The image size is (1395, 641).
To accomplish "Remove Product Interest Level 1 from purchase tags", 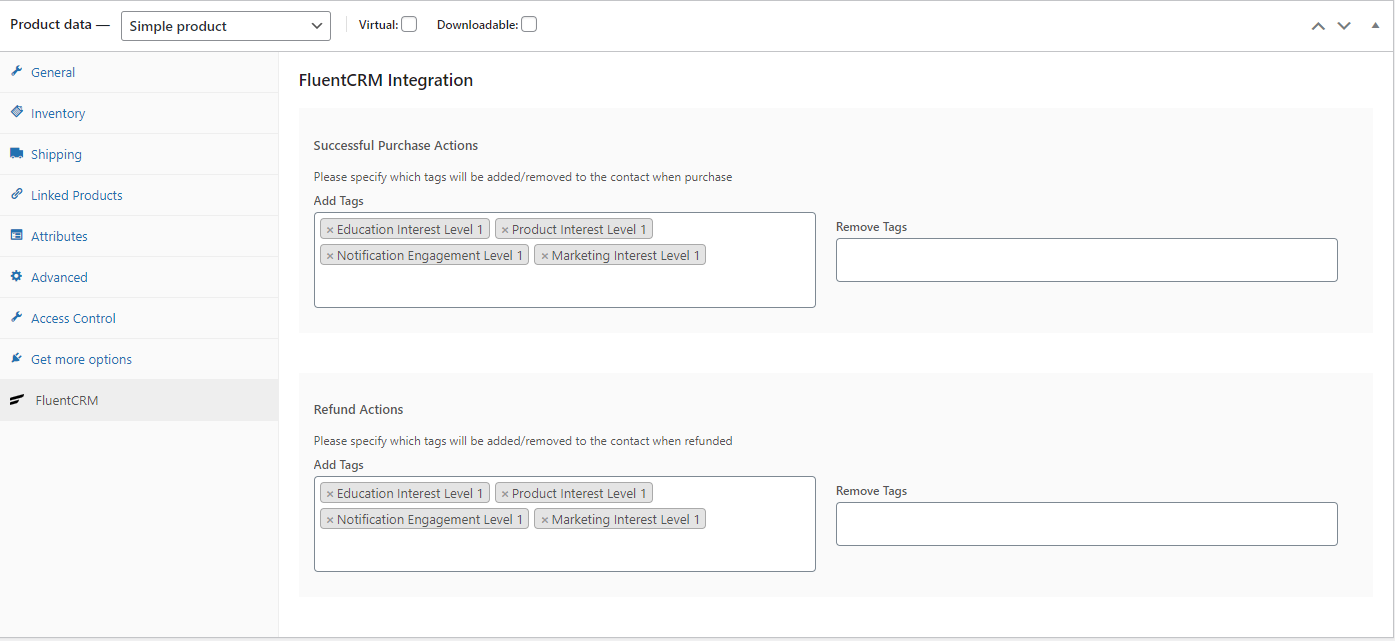I will [x=505, y=230].
